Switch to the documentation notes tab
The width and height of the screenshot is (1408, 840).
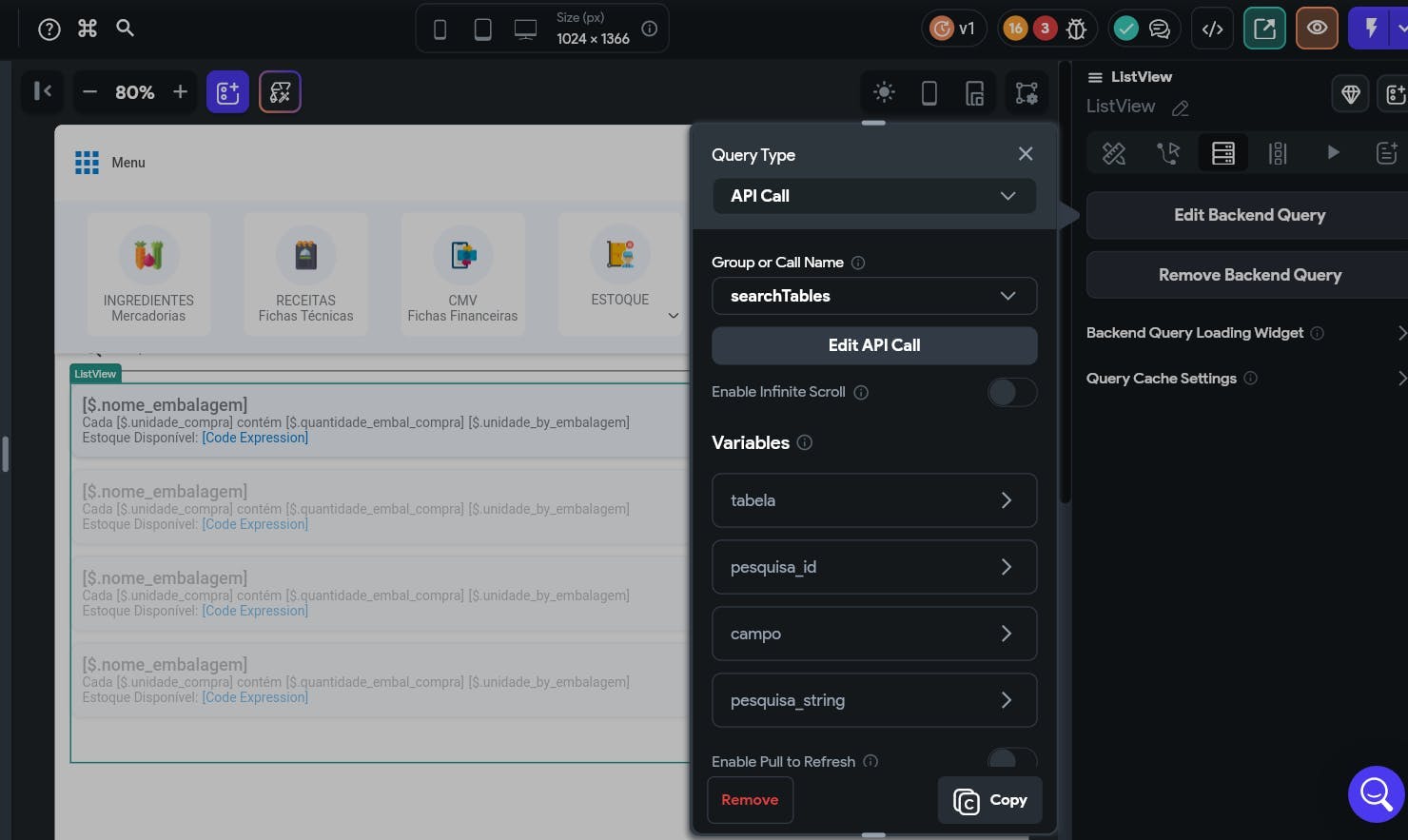click(1387, 152)
